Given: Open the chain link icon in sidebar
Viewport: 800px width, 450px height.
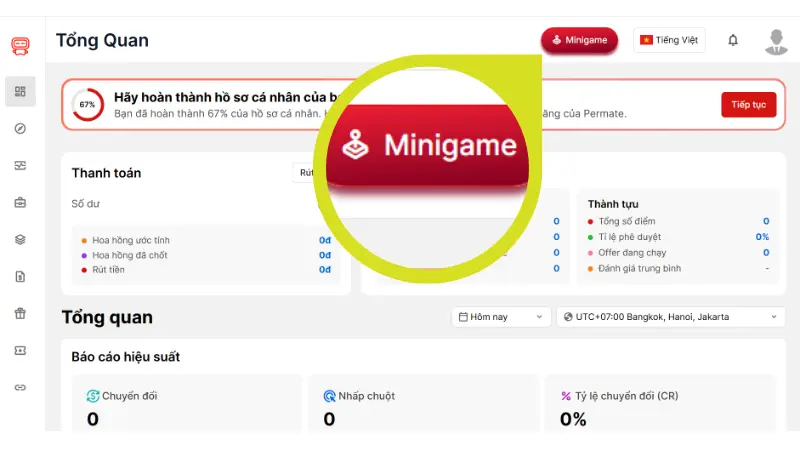Looking at the screenshot, I should click(x=20, y=387).
